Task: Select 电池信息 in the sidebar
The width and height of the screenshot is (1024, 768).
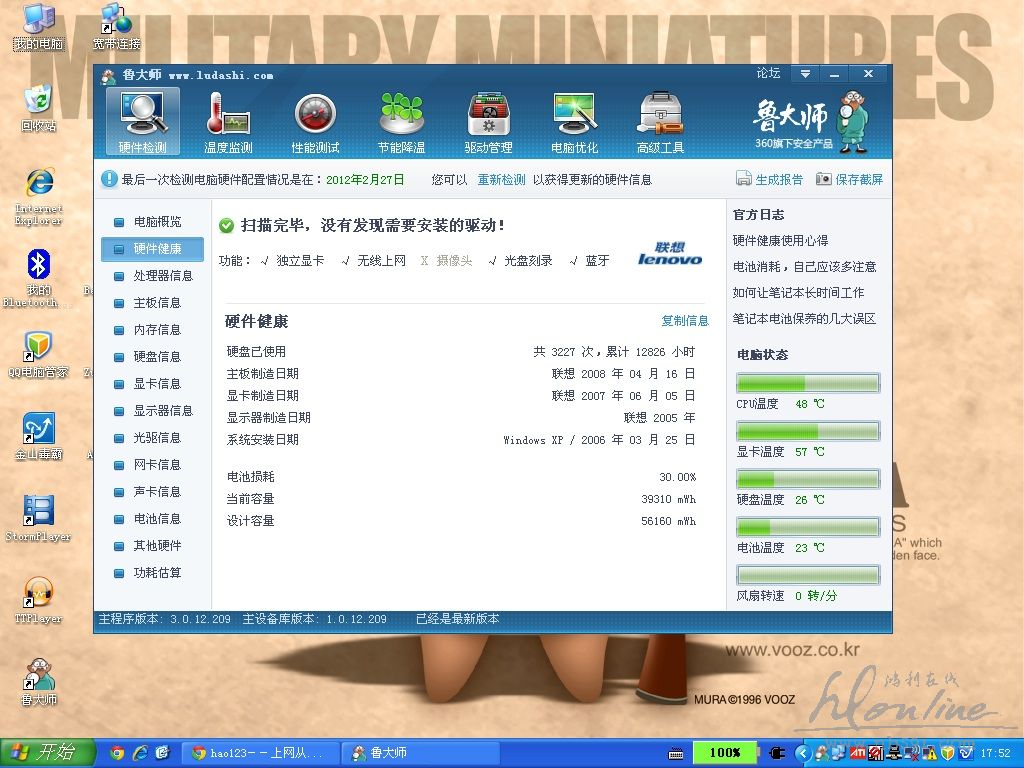Action: 157,519
